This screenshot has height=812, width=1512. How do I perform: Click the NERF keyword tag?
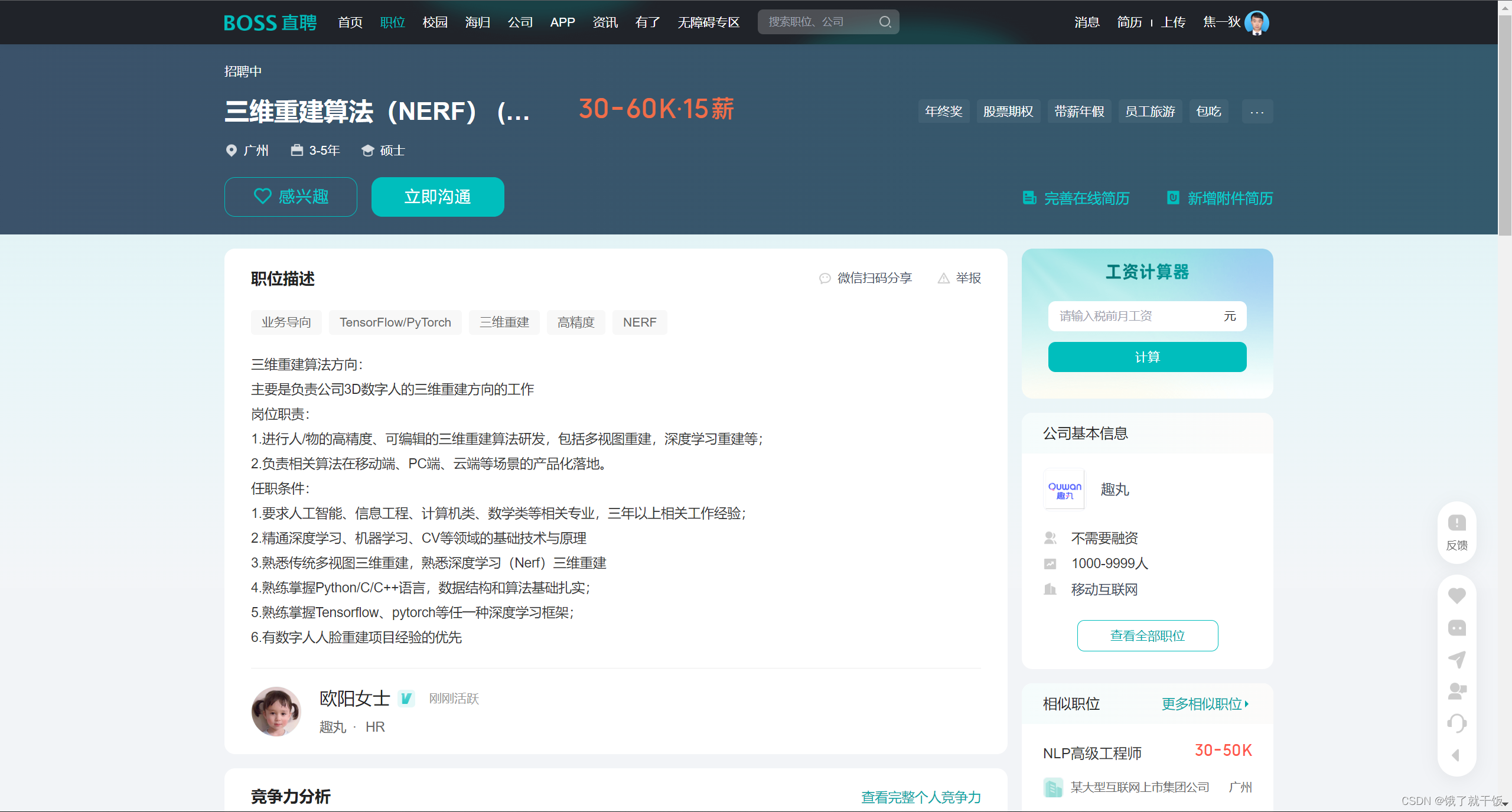tap(640, 322)
